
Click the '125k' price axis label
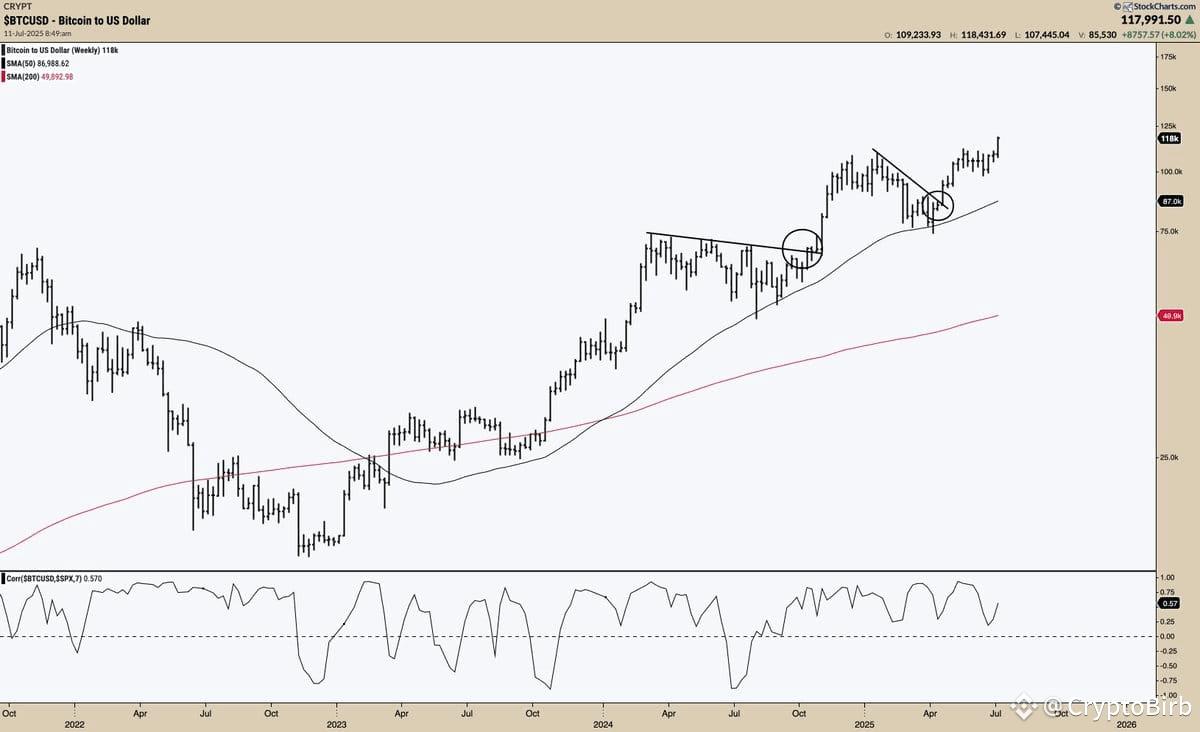pos(1168,126)
